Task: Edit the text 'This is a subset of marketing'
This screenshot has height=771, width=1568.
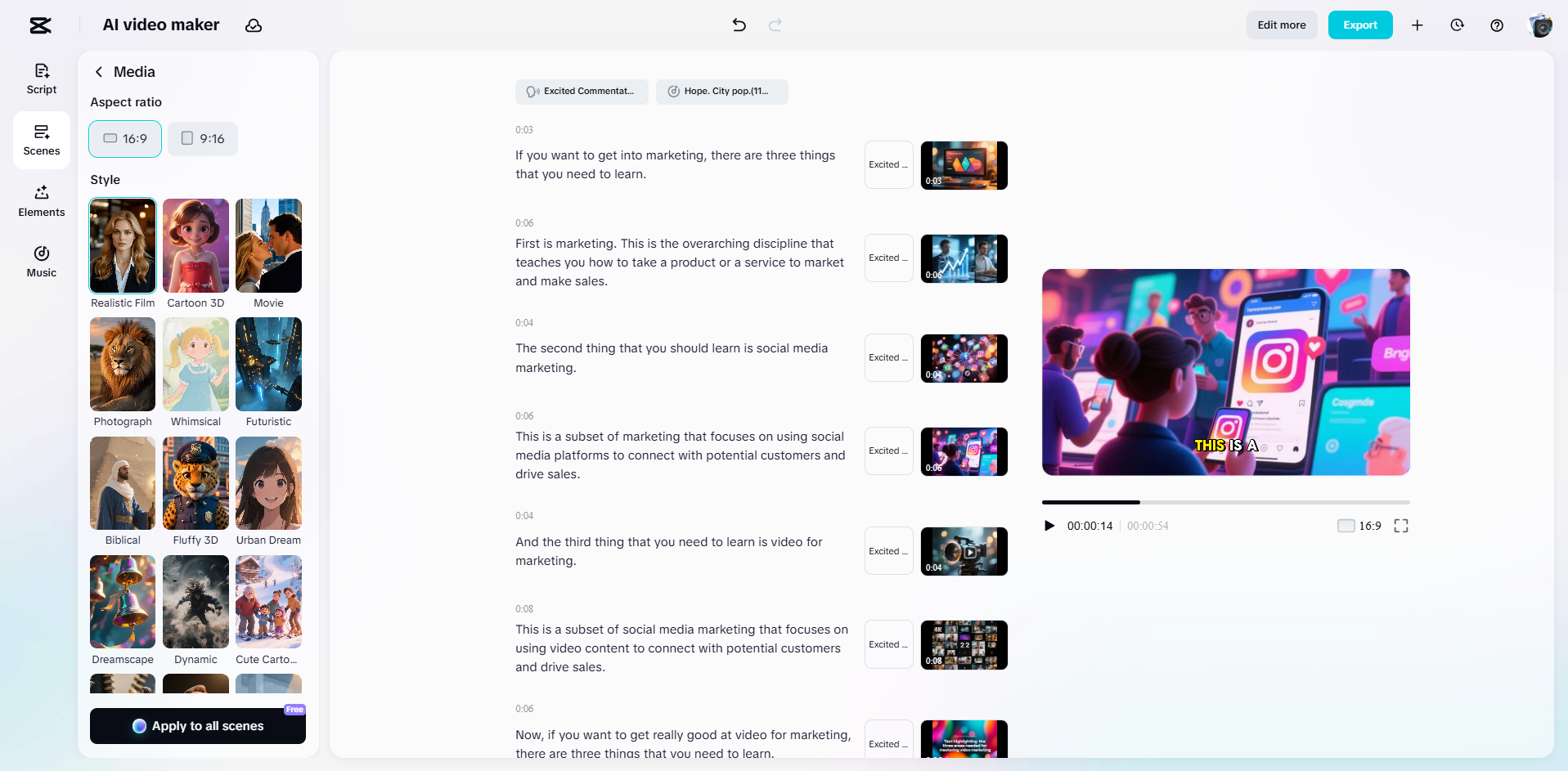Action: [x=681, y=455]
